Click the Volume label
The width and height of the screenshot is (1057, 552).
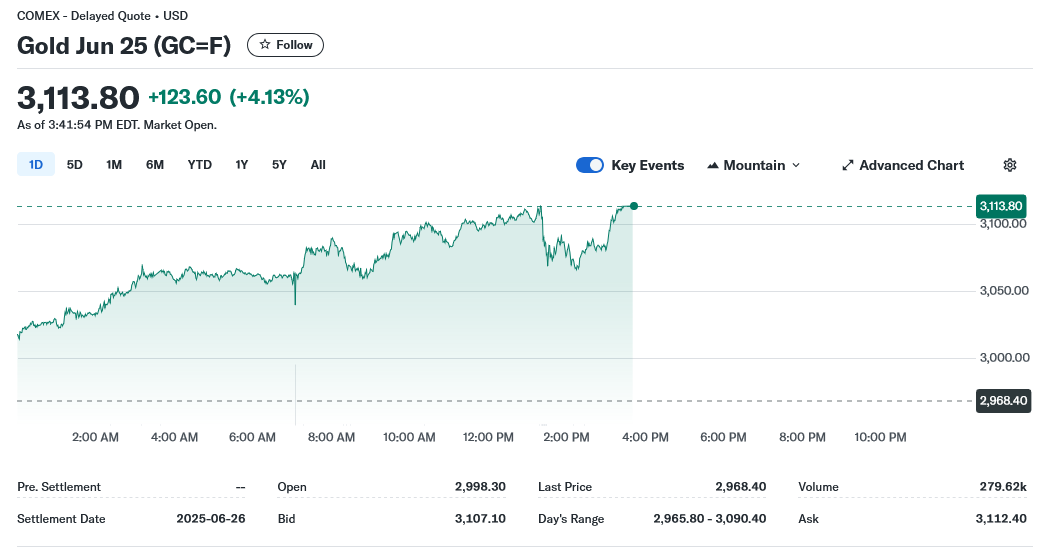(x=818, y=487)
